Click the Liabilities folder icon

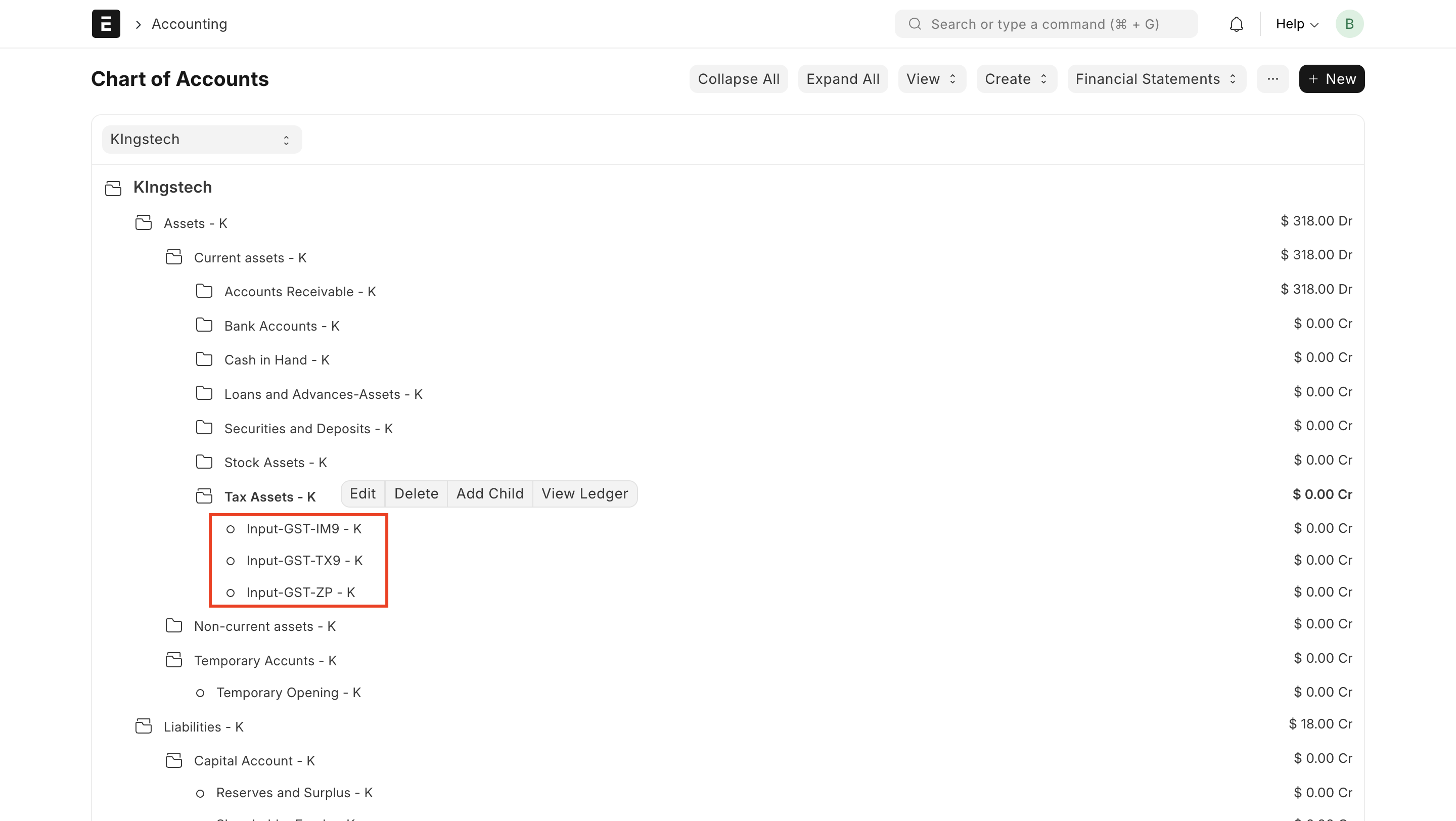tap(144, 726)
